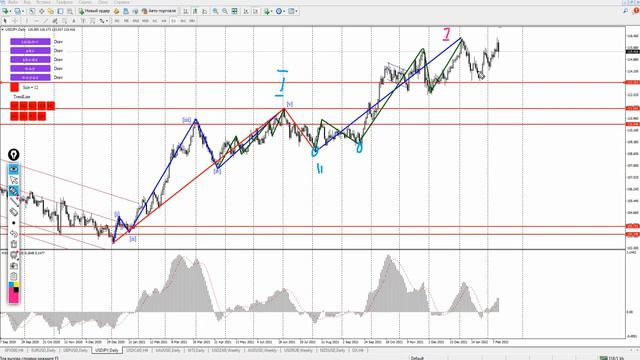Select the [iii] wave label on chart
Screen dimensions: 640x360
coord(187,120)
